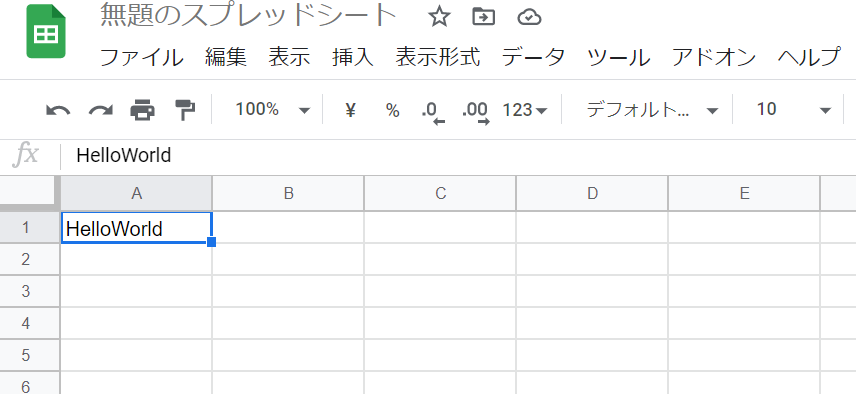
Task: Click the redo arrow icon
Action: coord(100,110)
